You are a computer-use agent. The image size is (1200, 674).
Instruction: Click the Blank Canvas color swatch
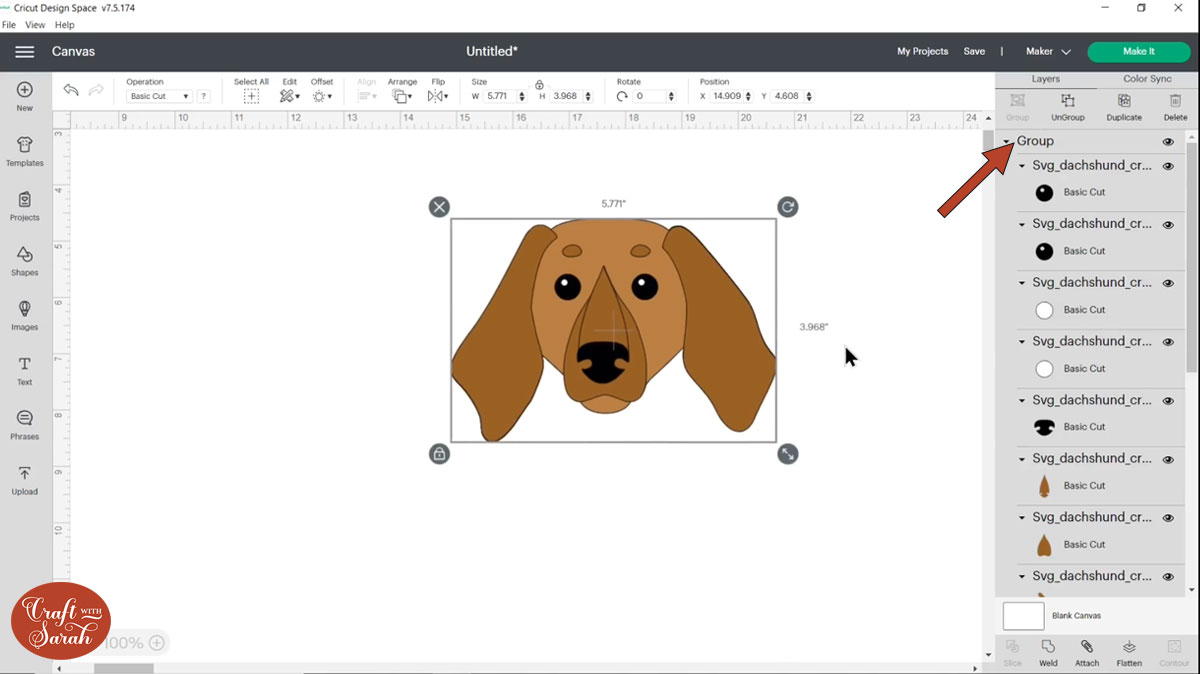point(1023,616)
